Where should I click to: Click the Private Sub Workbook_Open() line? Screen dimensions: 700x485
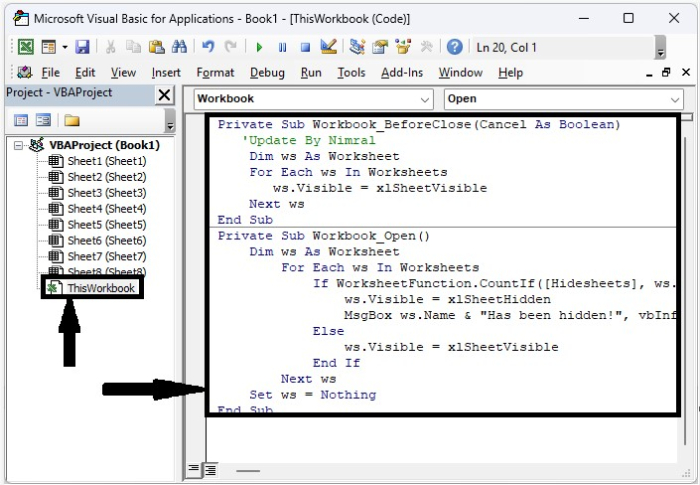(x=324, y=236)
